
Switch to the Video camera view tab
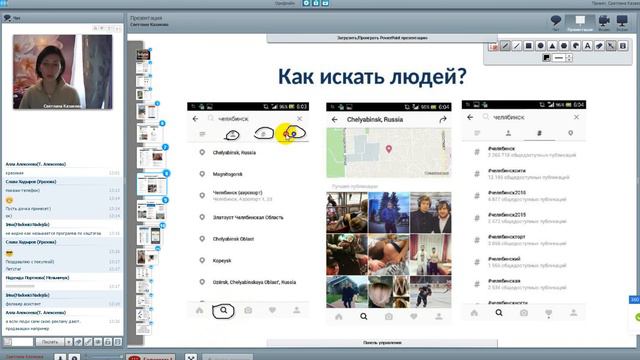[x=604, y=22]
